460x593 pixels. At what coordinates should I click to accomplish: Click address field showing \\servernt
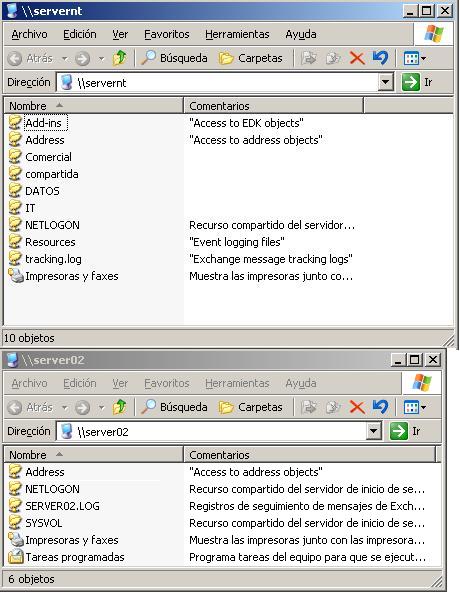(x=219, y=82)
